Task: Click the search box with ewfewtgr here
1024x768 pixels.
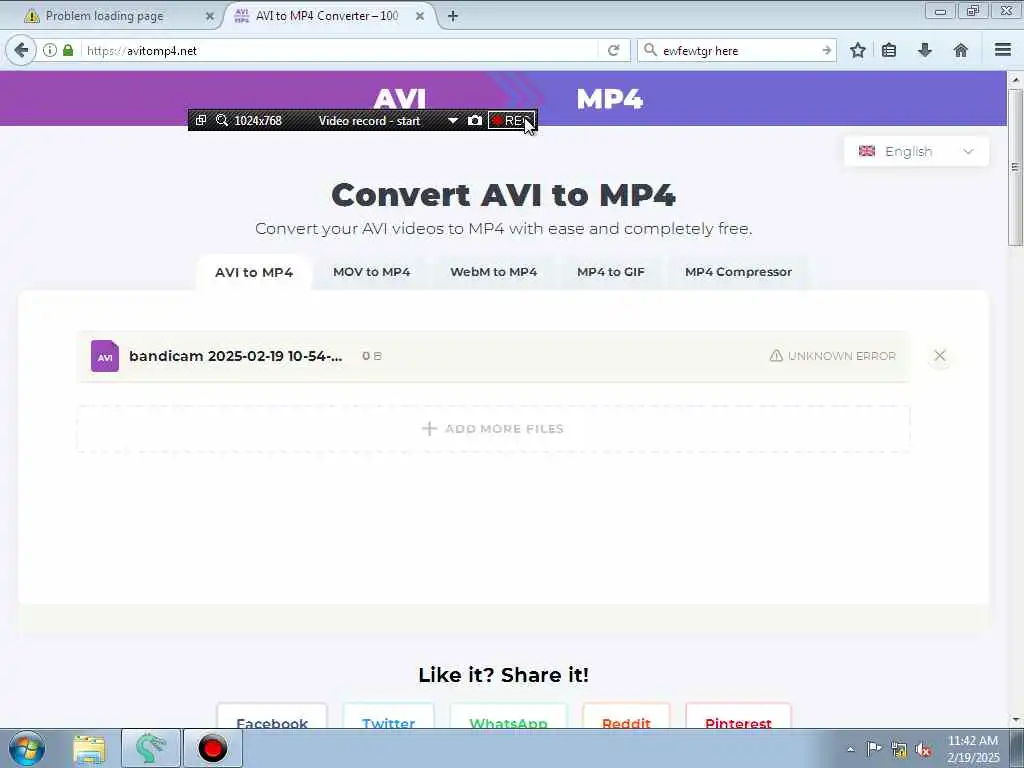Action: pos(738,50)
